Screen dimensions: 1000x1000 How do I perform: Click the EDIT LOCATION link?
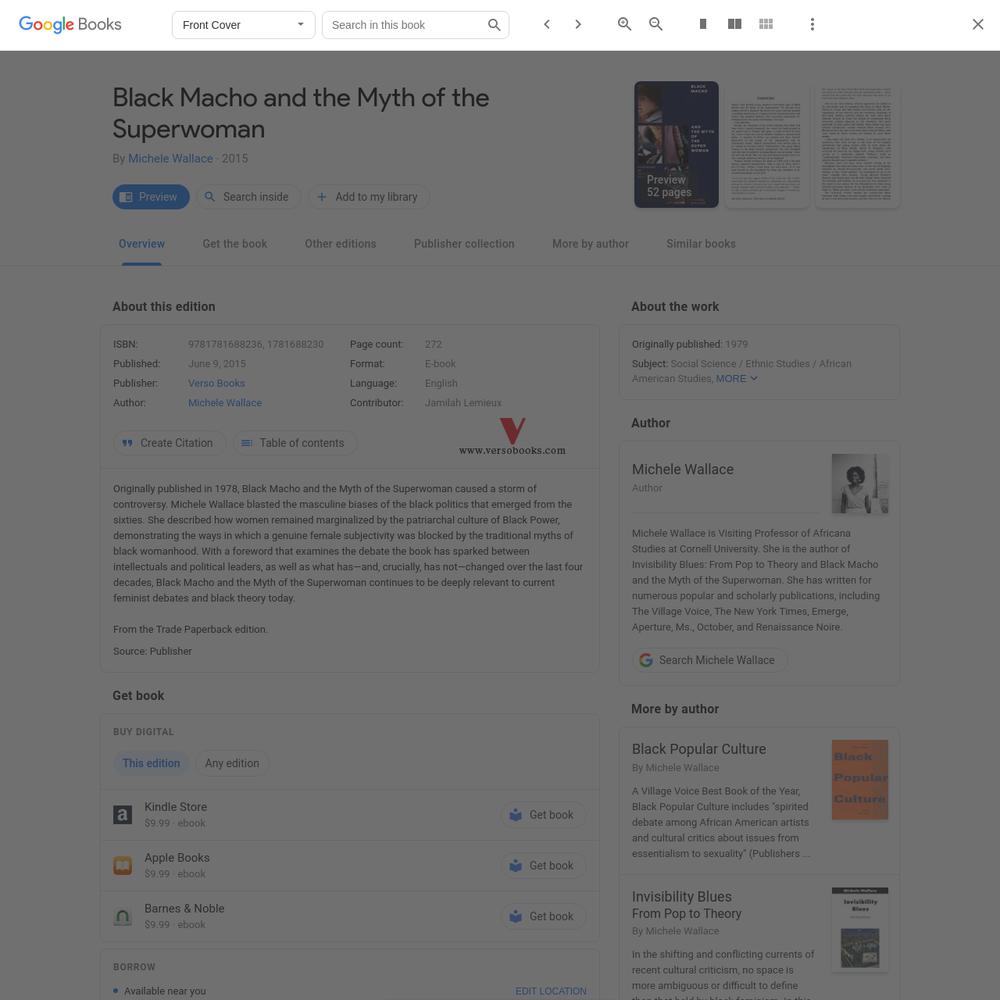(x=551, y=991)
